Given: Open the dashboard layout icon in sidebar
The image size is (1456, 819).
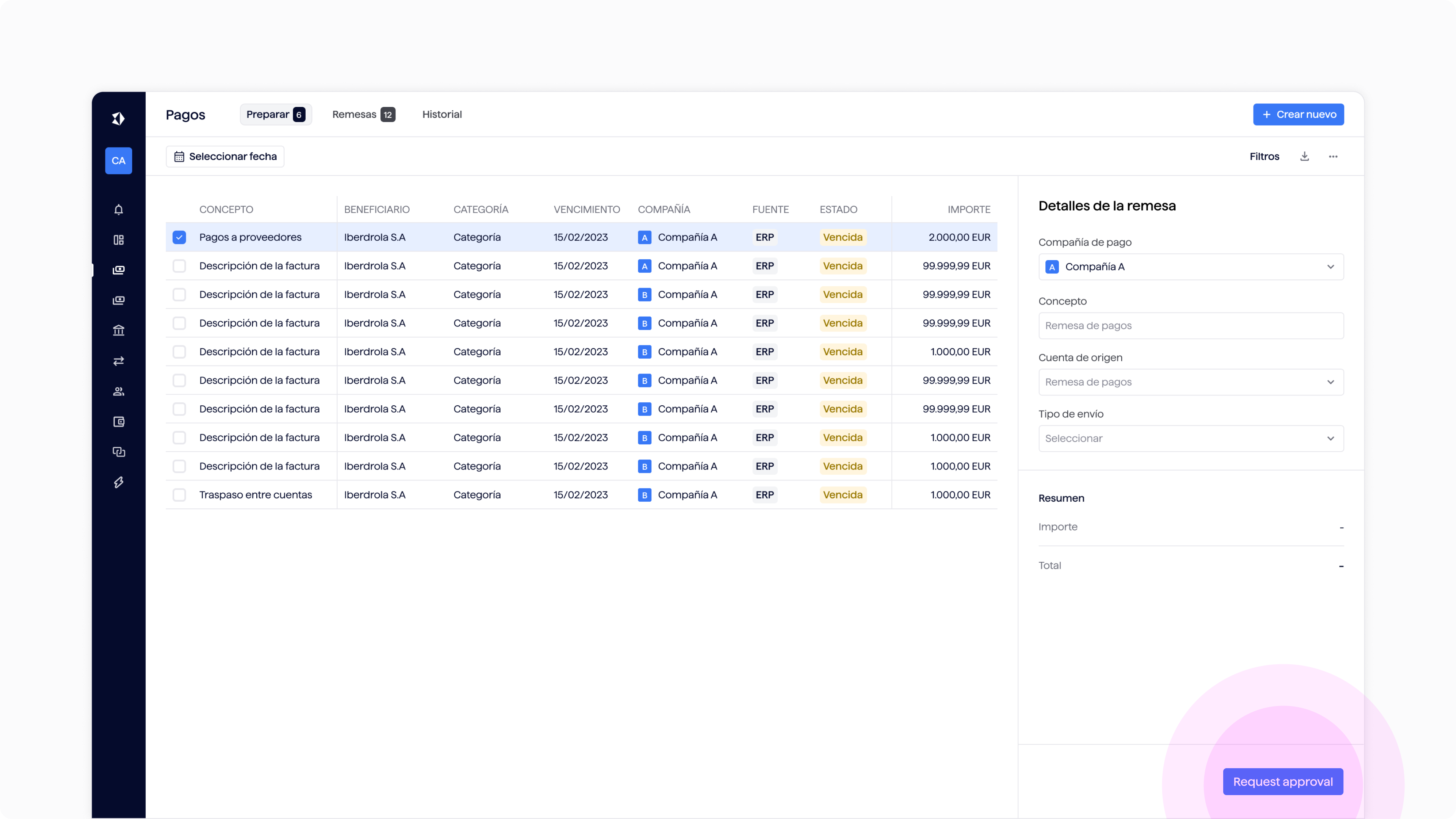Looking at the screenshot, I should [x=118, y=240].
